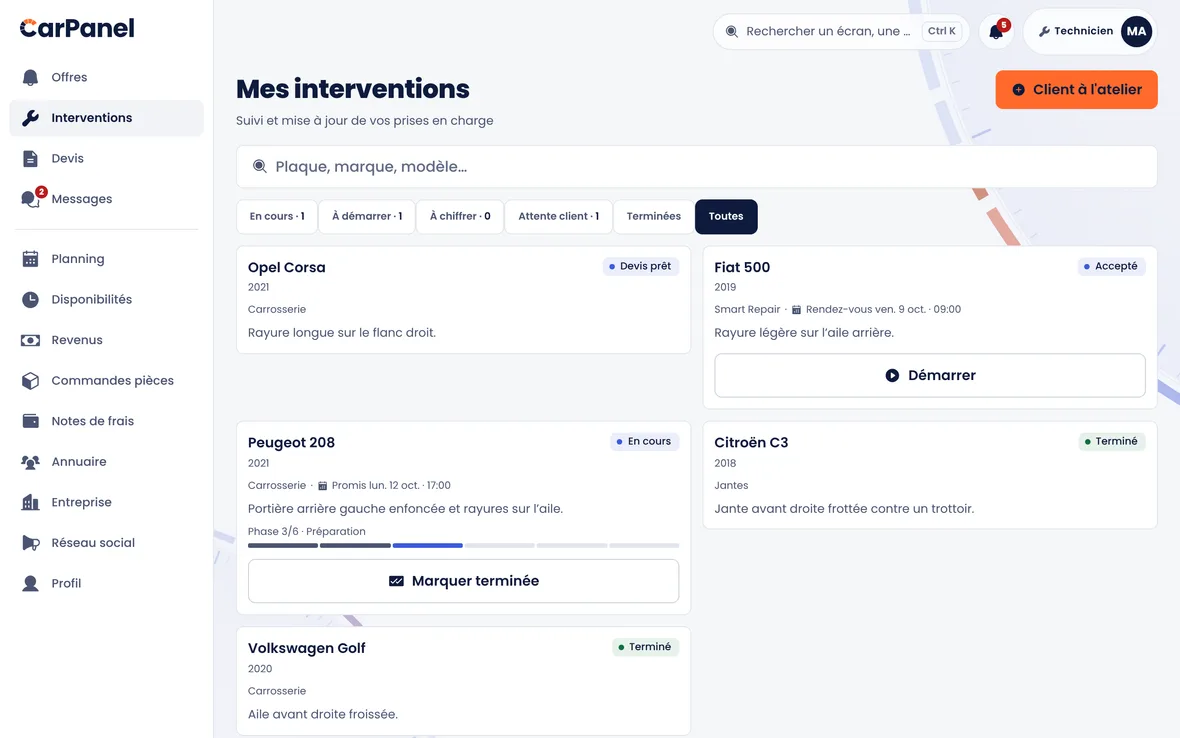The height and width of the screenshot is (738, 1180).
Task: Click the MA user avatar
Action: tap(1136, 32)
